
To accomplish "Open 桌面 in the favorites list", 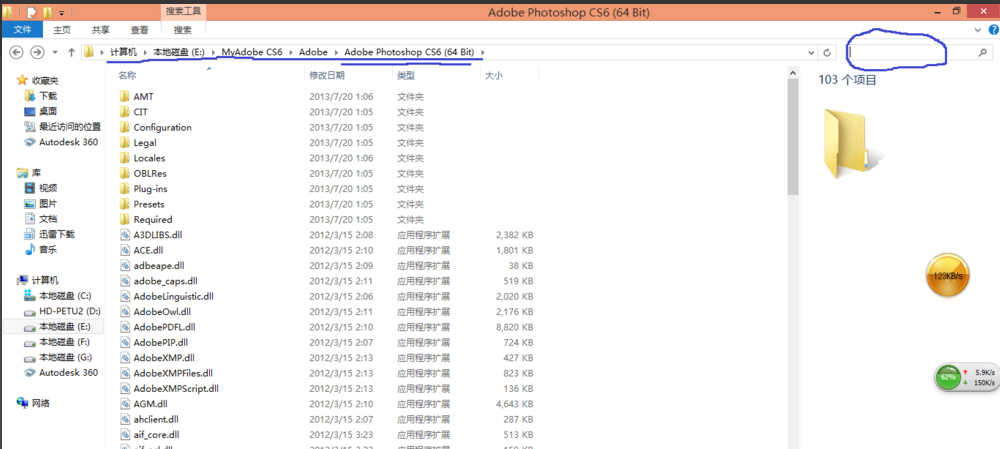I will 41,111.
